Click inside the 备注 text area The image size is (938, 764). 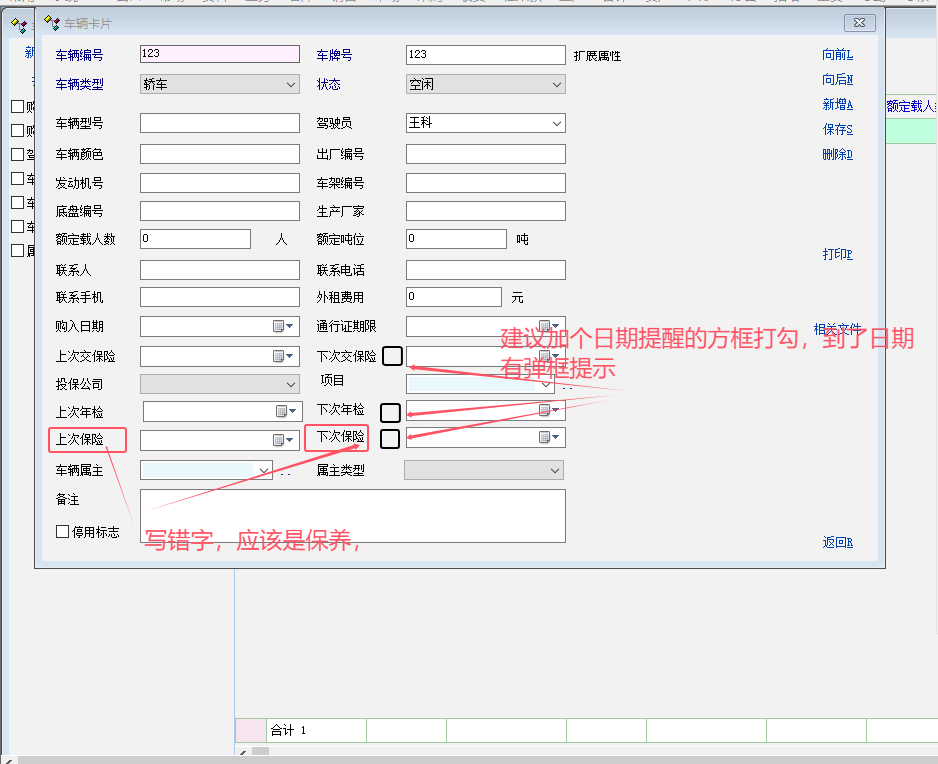point(352,514)
